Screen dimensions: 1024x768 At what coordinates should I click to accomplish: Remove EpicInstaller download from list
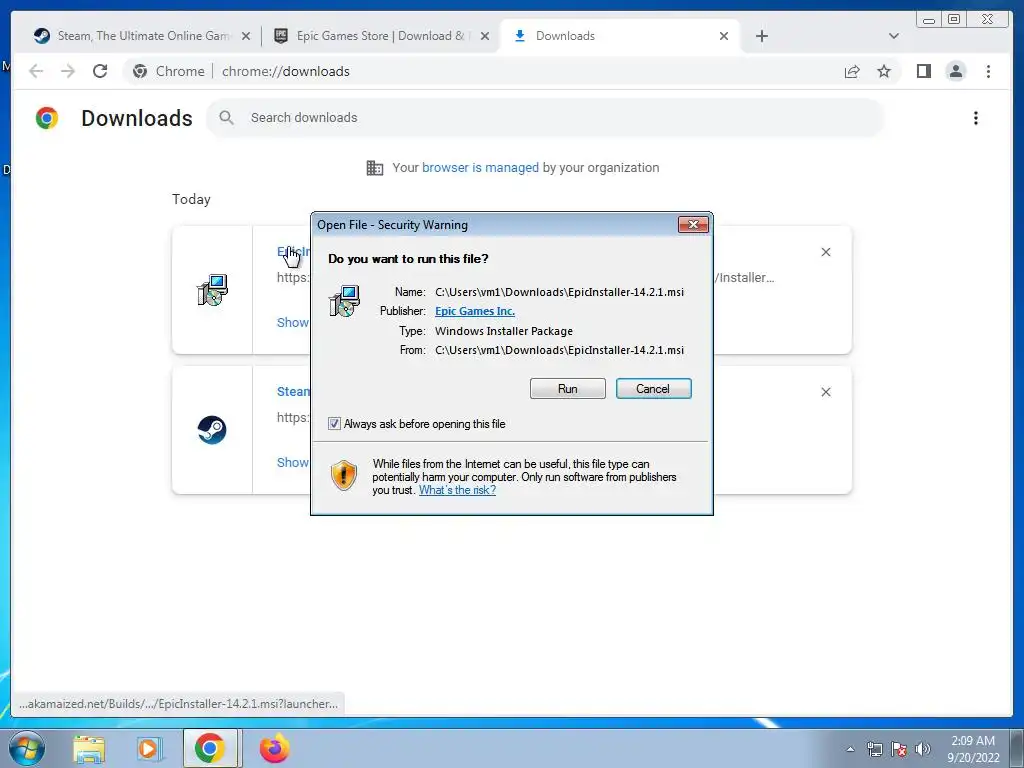[825, 252]
